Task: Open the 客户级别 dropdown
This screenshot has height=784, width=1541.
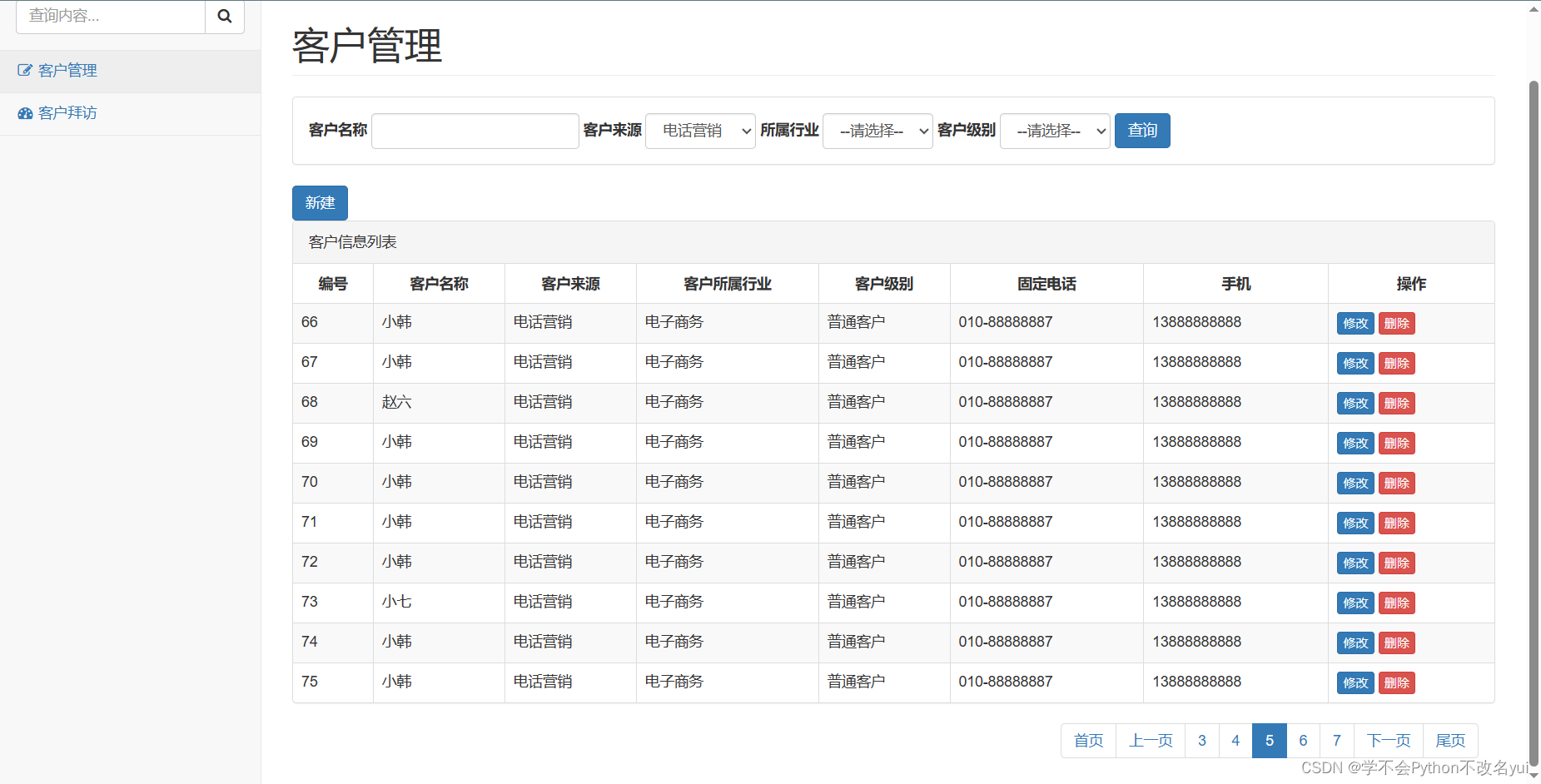Action: pyautogui.click(x=1055, y=131)
